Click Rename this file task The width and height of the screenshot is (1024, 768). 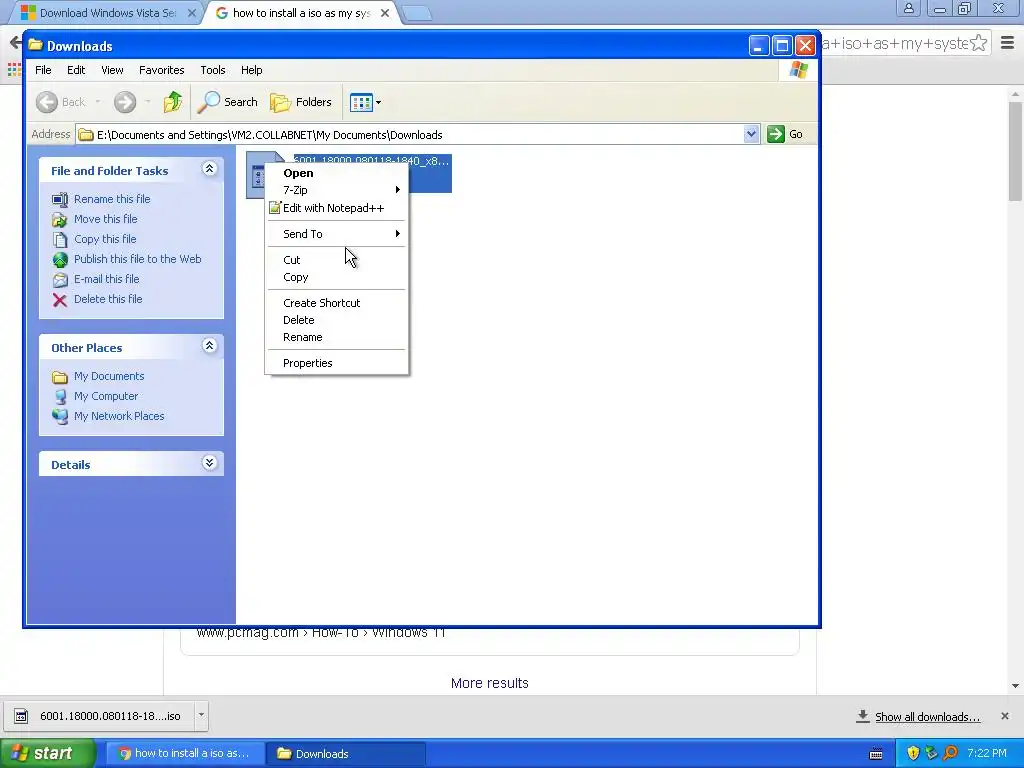[x=112, y=199]
